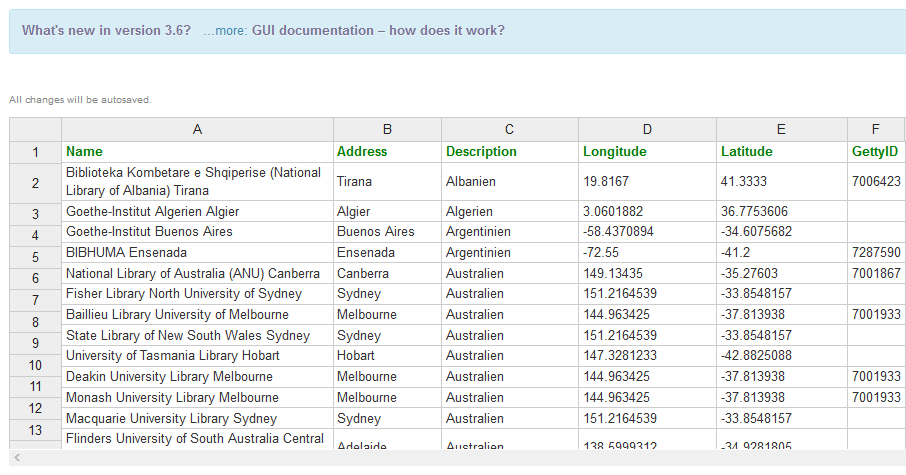Select the longitude cell '19.8167'

pos(647,181)
